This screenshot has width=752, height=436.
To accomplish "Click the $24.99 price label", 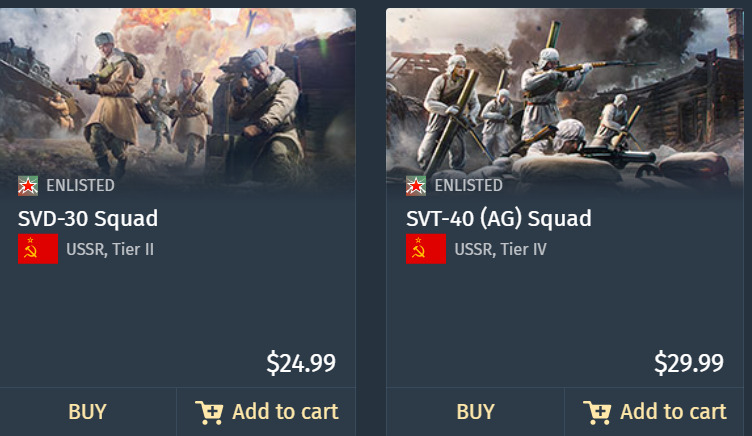I will pos(301,363).
